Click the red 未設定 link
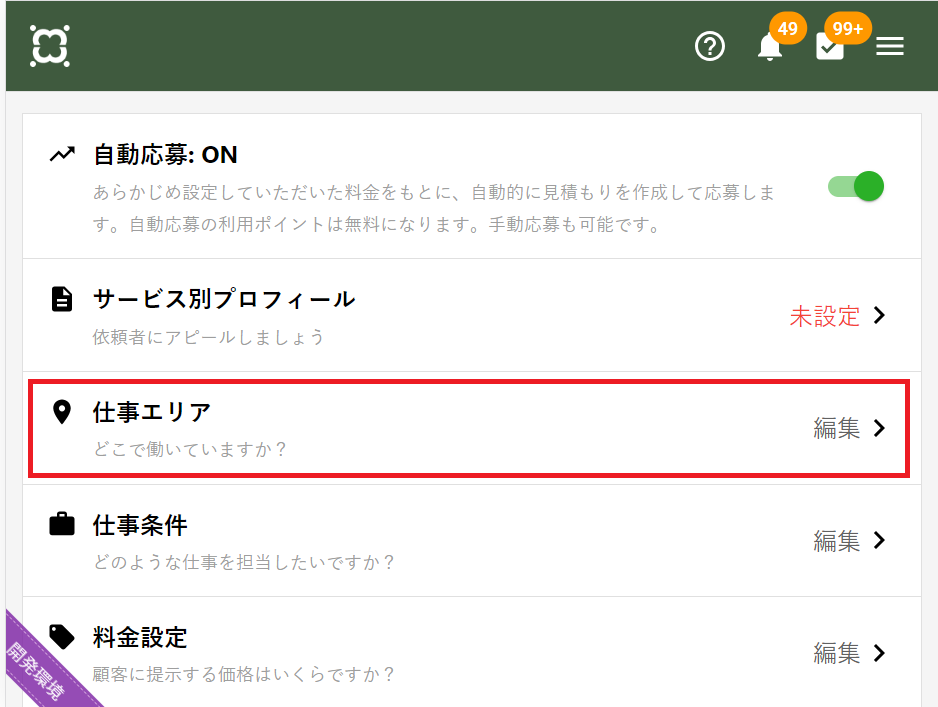 (825, 316)
